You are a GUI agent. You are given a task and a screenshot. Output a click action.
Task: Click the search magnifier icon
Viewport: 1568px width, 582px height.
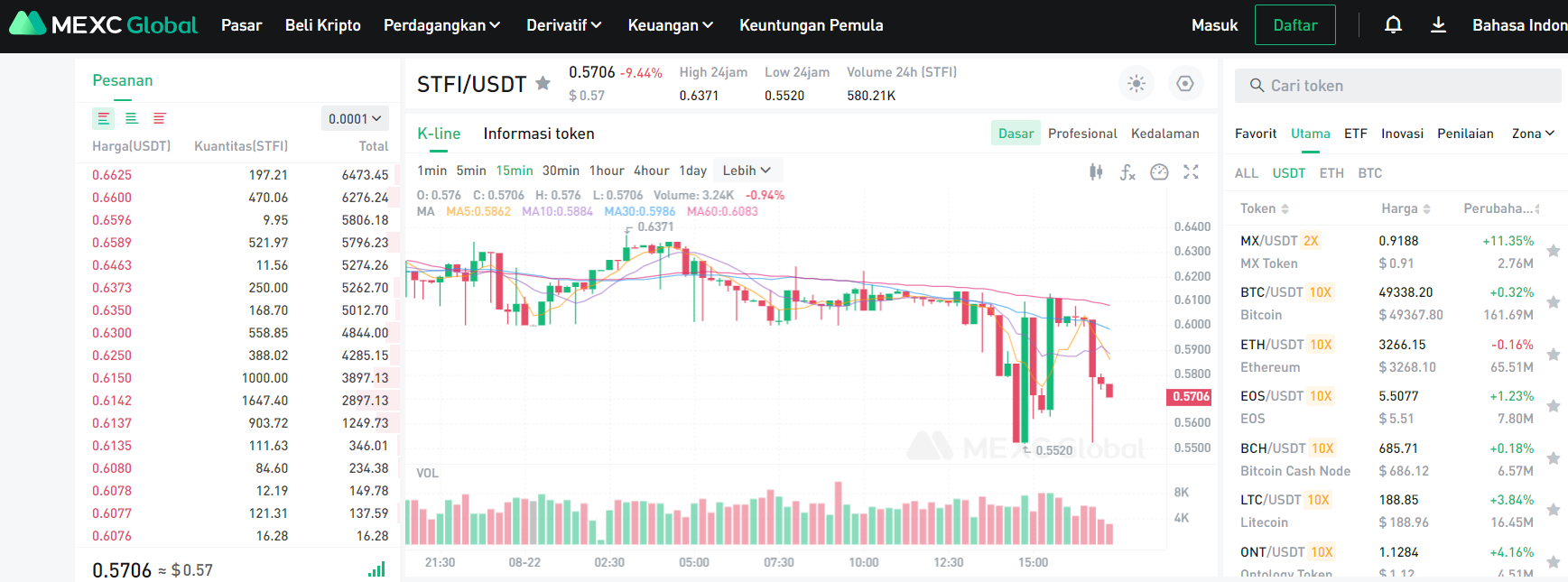tap(1257, 86)
